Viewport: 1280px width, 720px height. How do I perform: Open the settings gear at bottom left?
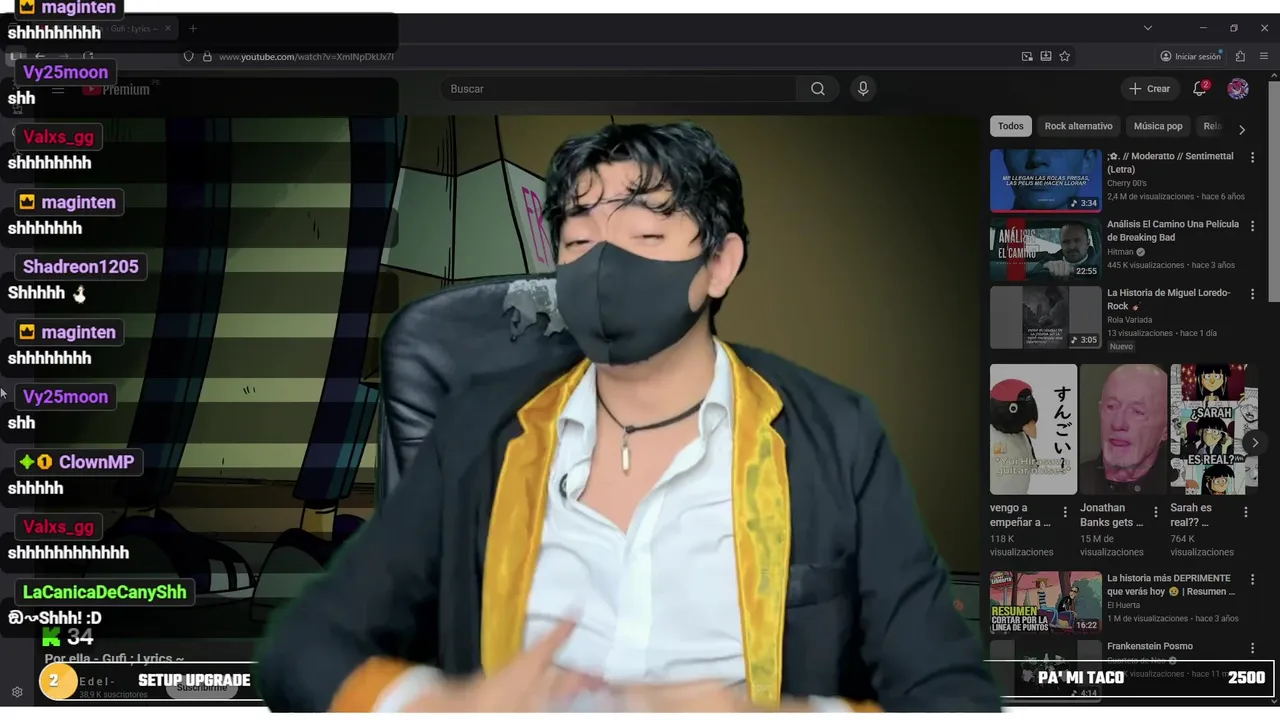17,692
